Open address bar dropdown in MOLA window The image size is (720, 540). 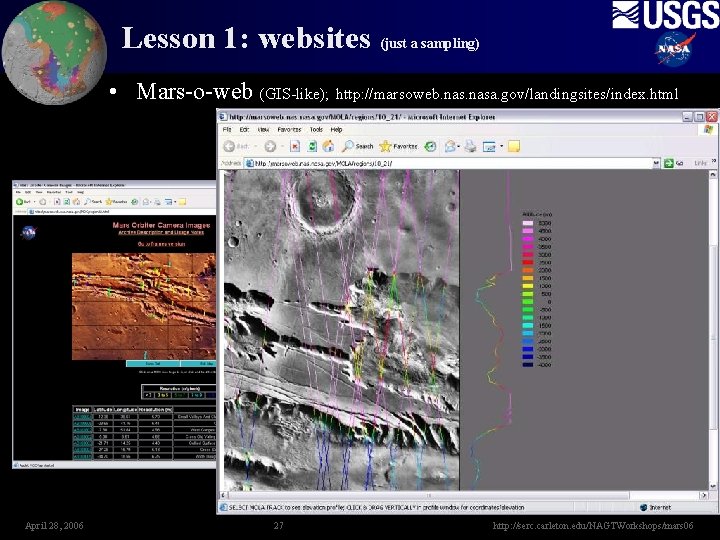[656, 163]
